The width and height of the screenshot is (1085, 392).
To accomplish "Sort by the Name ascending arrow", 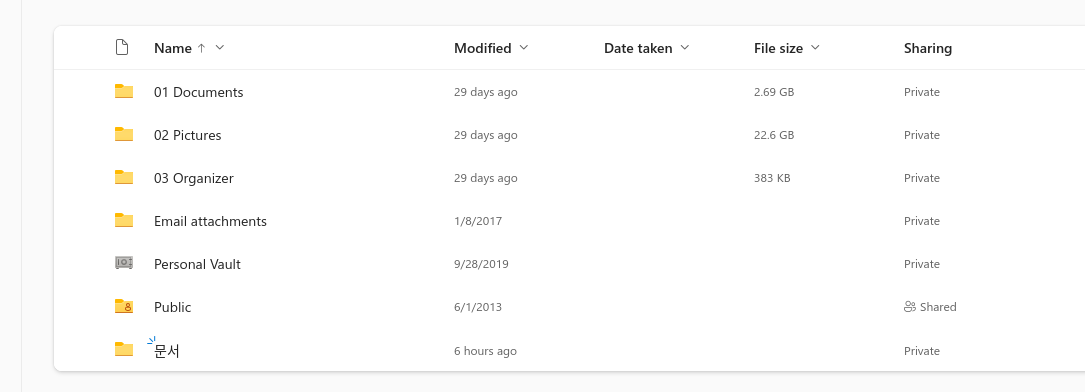I will click(201, 48).
